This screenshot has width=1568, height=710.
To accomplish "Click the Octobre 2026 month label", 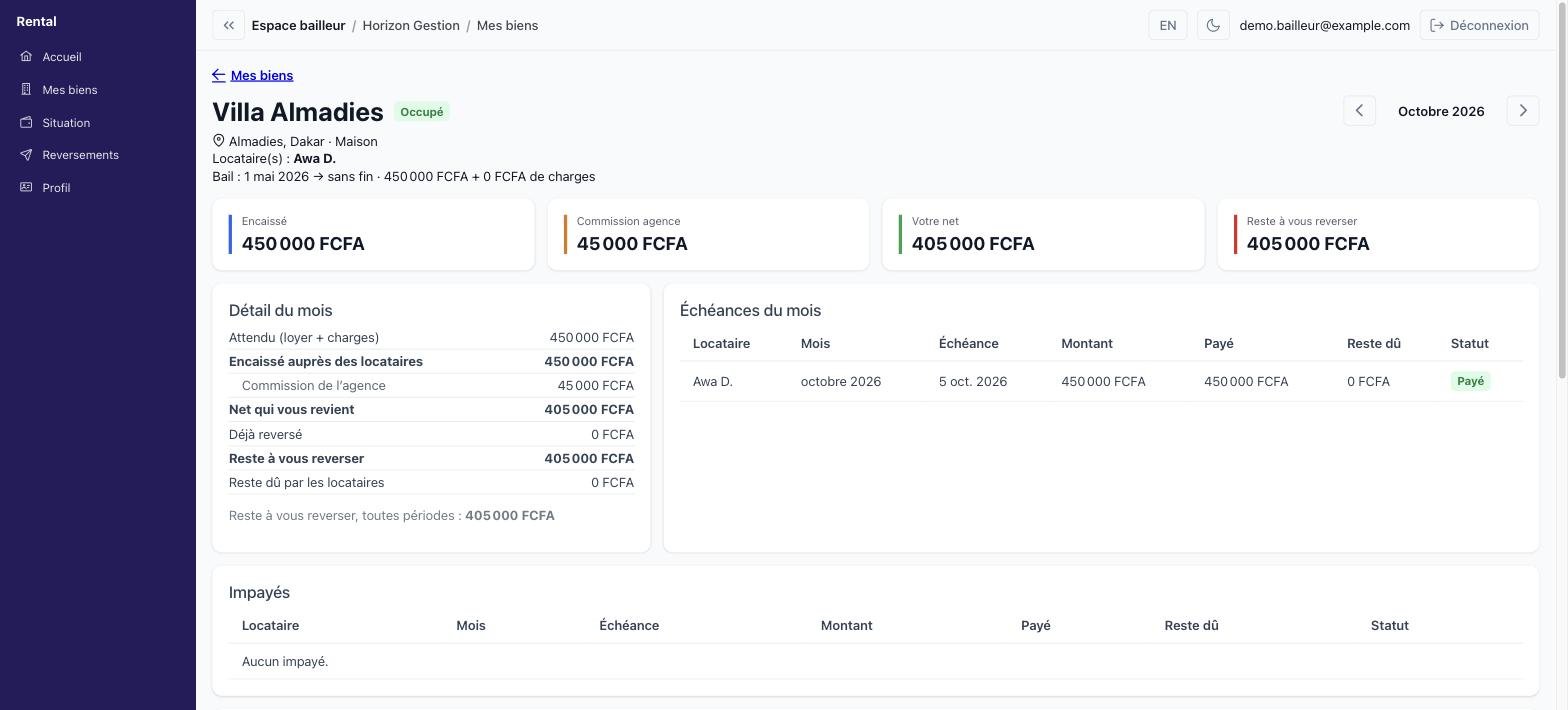I will [1441, 111].
